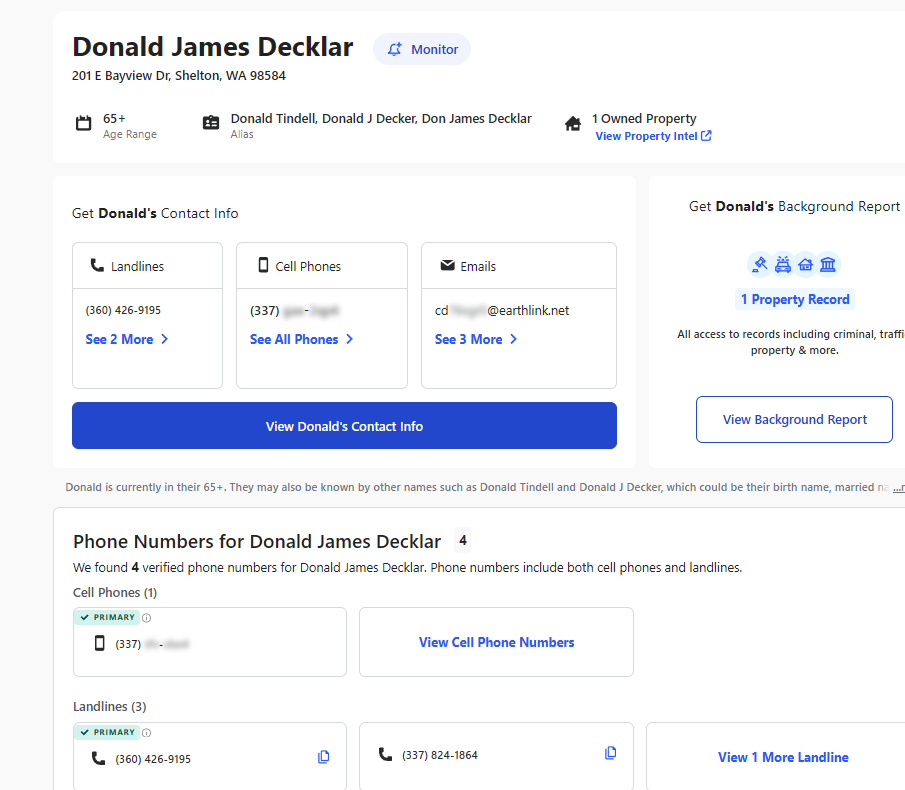Copy the (360) 426-9195 landline number
Screen dimensions: 905x790
(x=324, y=757)
